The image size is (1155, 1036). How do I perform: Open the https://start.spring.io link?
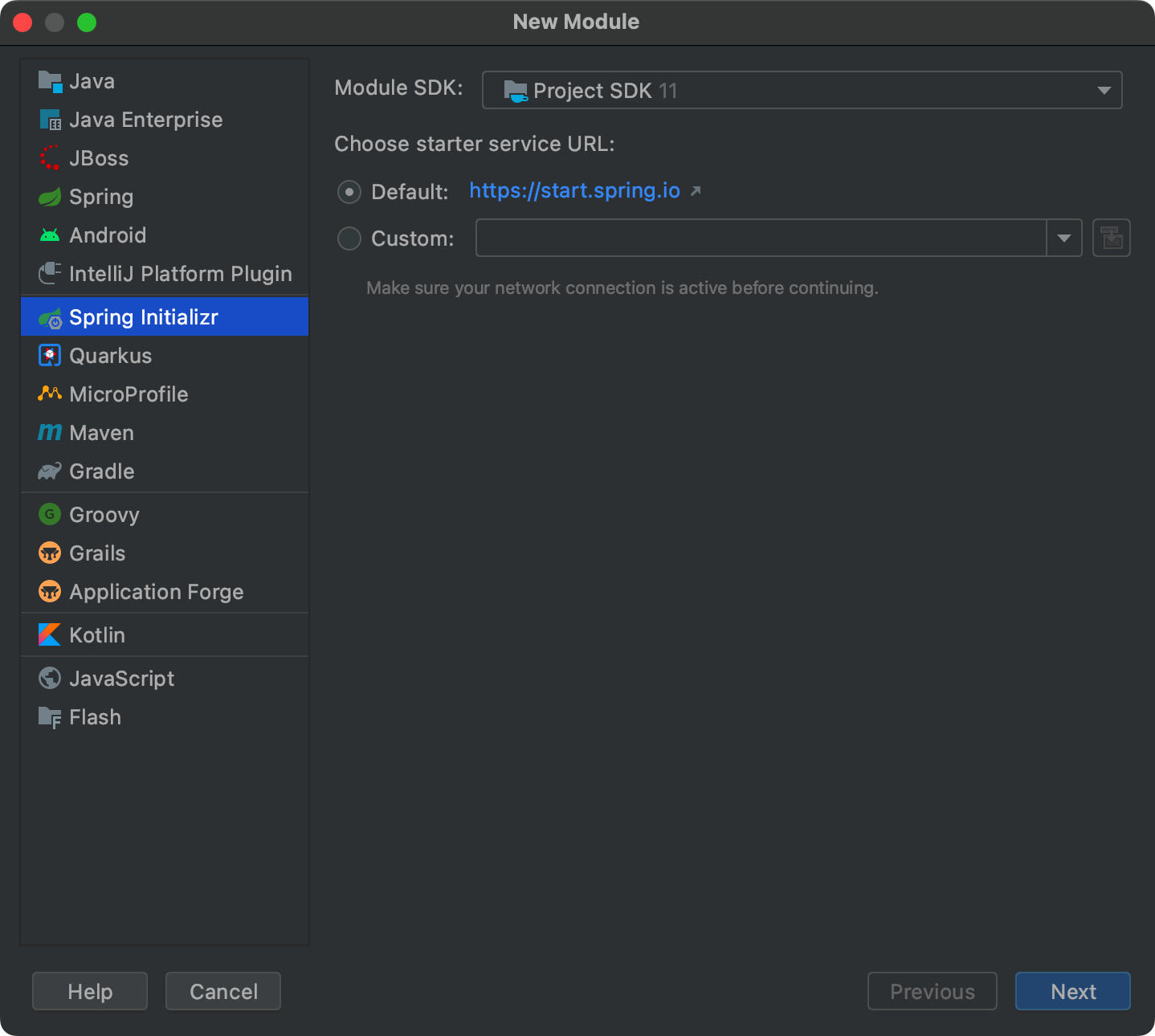574,190
